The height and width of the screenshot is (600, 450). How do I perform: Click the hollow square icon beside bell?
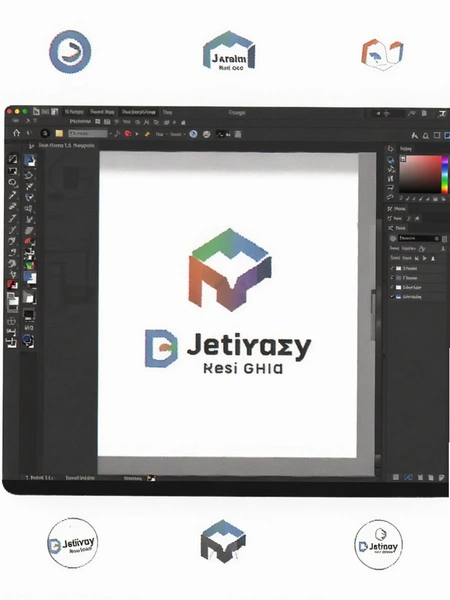[437, 135]
